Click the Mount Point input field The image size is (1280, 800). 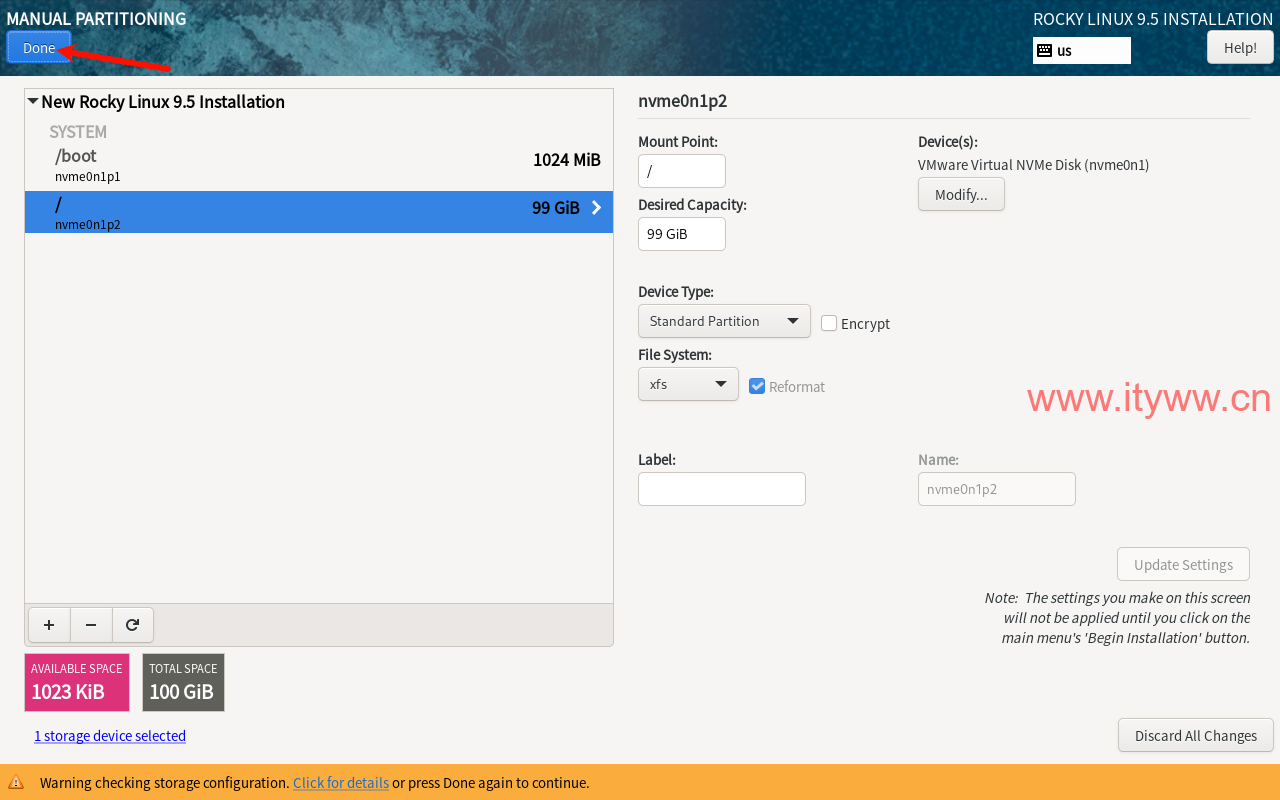click(682, 171)
